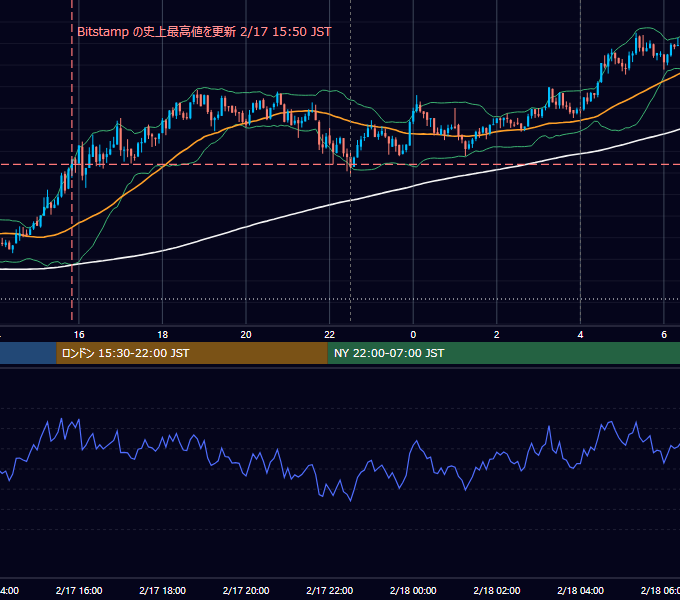This screenshot has width=680, height=600.
Task: Click the 2 hour label on upper axis
Action: click(x=497, y=335)
